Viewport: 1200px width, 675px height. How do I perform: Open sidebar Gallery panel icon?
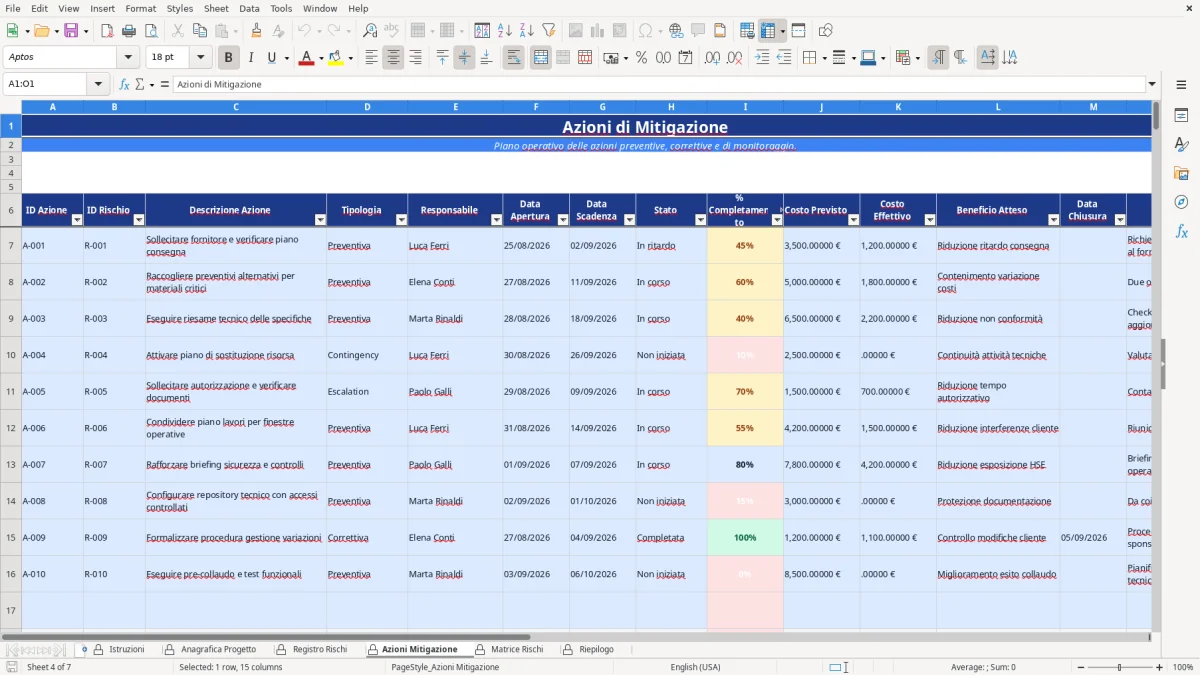[x=1181, y=173]
